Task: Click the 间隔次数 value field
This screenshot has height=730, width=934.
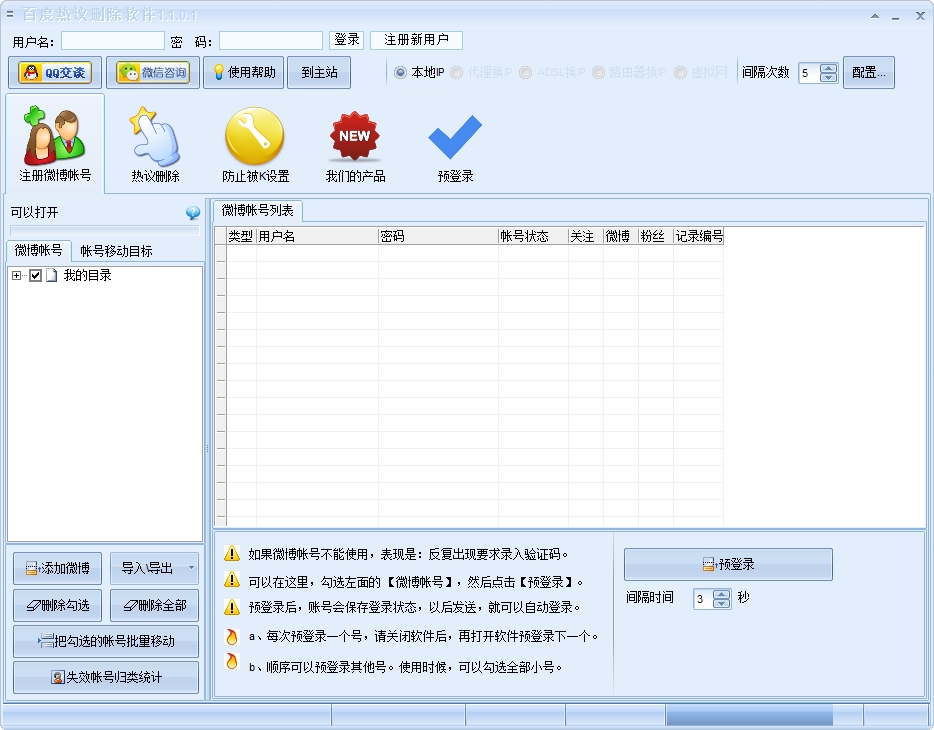Action: click(x=809, y=73)
